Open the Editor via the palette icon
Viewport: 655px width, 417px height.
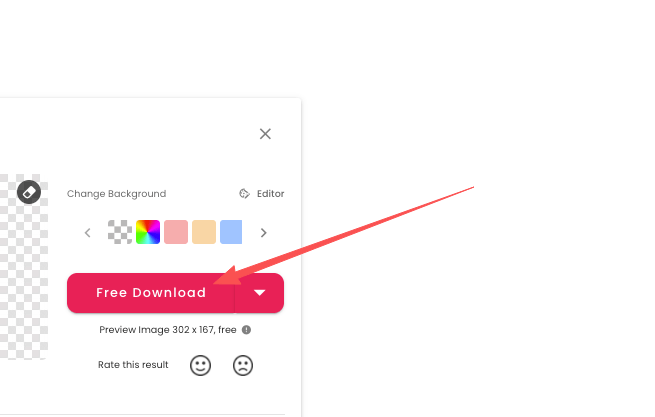244,194
